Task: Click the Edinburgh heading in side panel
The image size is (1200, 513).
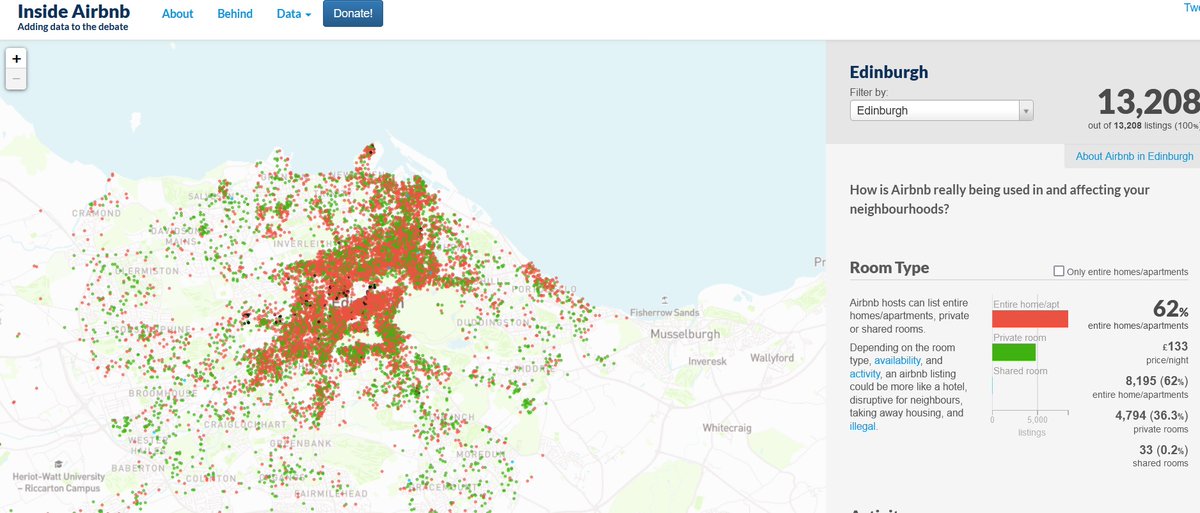Action: tap(889, 72)
